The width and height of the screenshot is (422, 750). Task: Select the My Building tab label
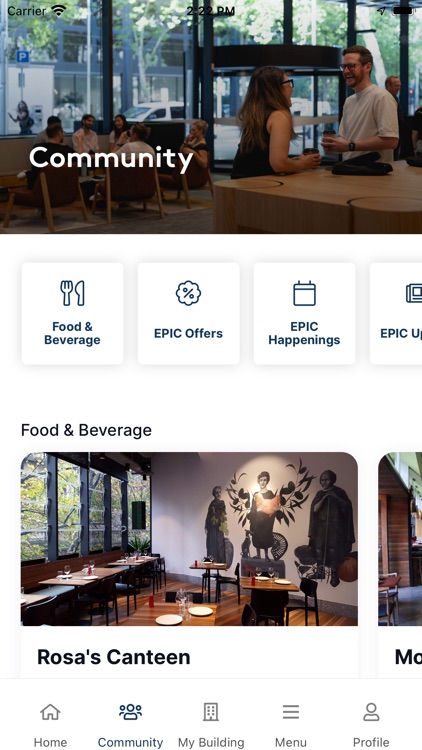click(x=211, y=742)
